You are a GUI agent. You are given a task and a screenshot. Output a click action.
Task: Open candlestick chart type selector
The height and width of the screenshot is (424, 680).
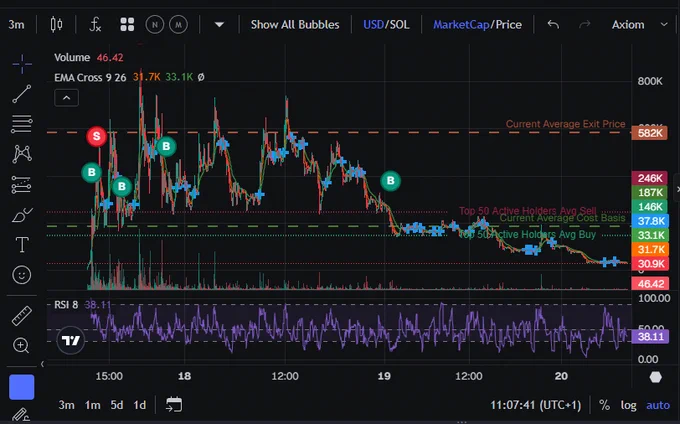click(56, 25)
